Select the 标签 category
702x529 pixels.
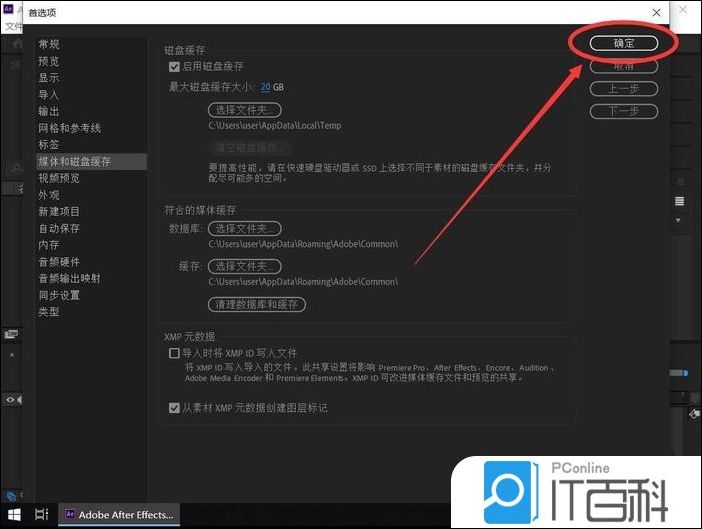(x=48, y=145)
